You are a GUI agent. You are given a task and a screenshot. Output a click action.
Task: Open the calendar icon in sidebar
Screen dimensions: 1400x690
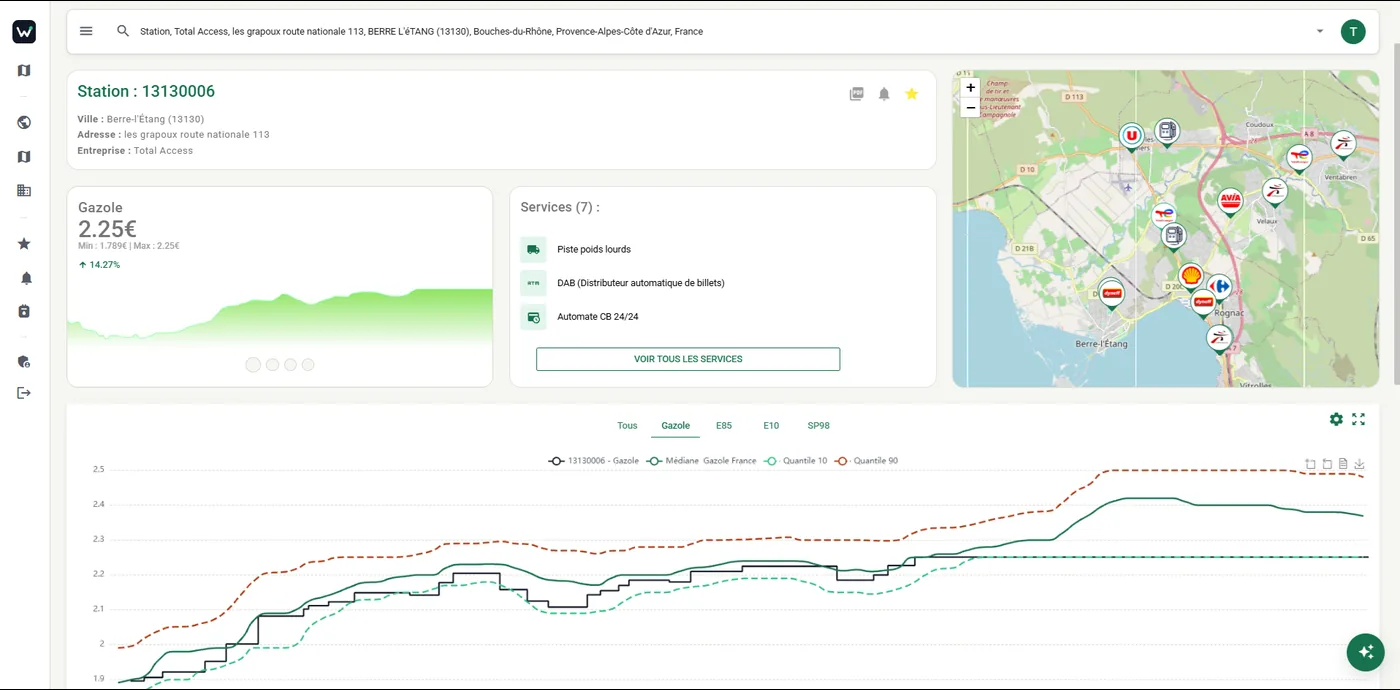[x=24, y=311]
